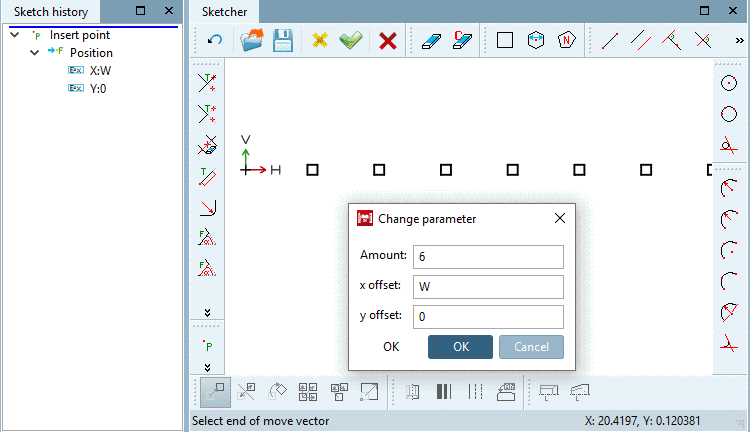The width and height of the screenshot is (750, 432).
Task: Activate insert point P tool in sidebar
Action: click(x=208, y=345)
